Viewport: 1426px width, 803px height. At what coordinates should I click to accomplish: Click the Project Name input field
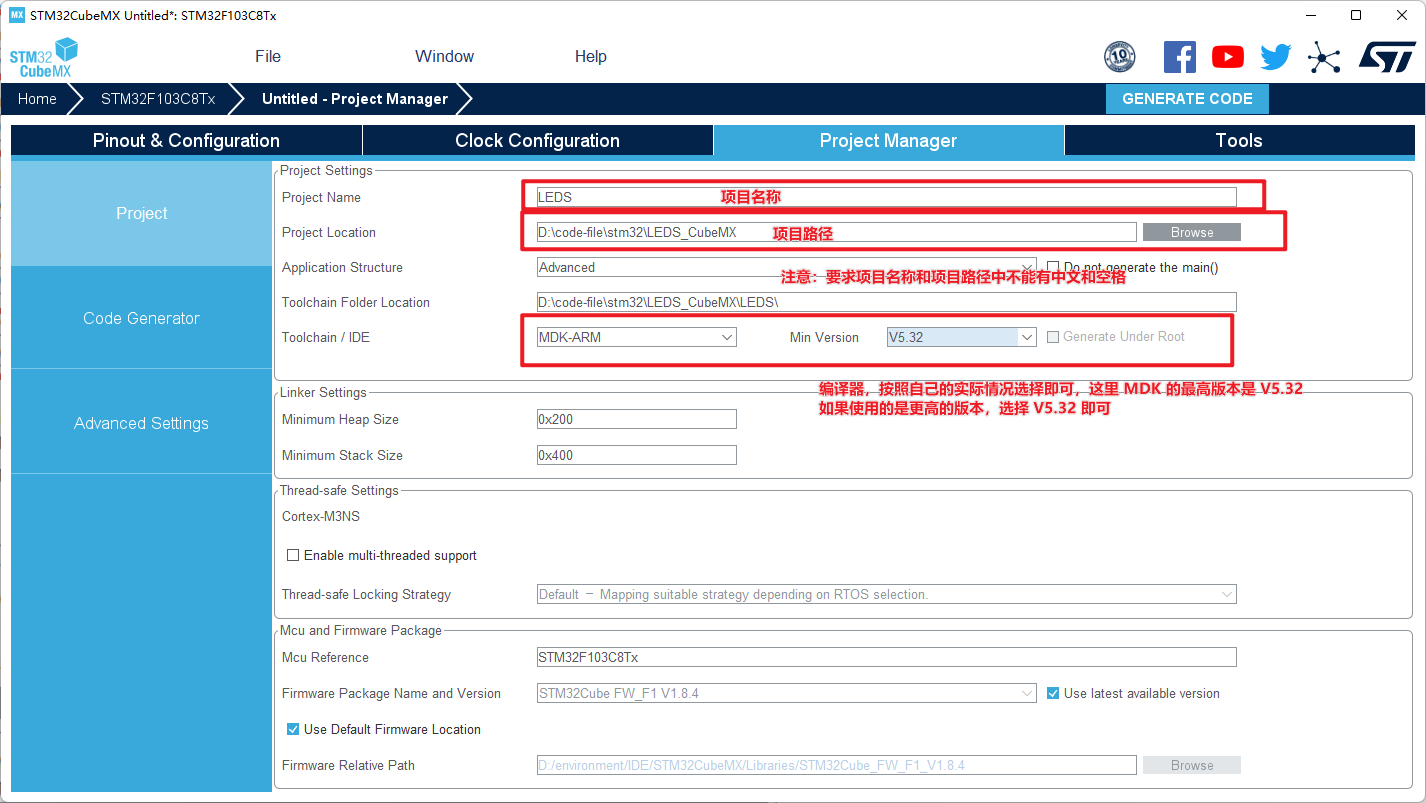pyautogui.click(x=886, y=197)
